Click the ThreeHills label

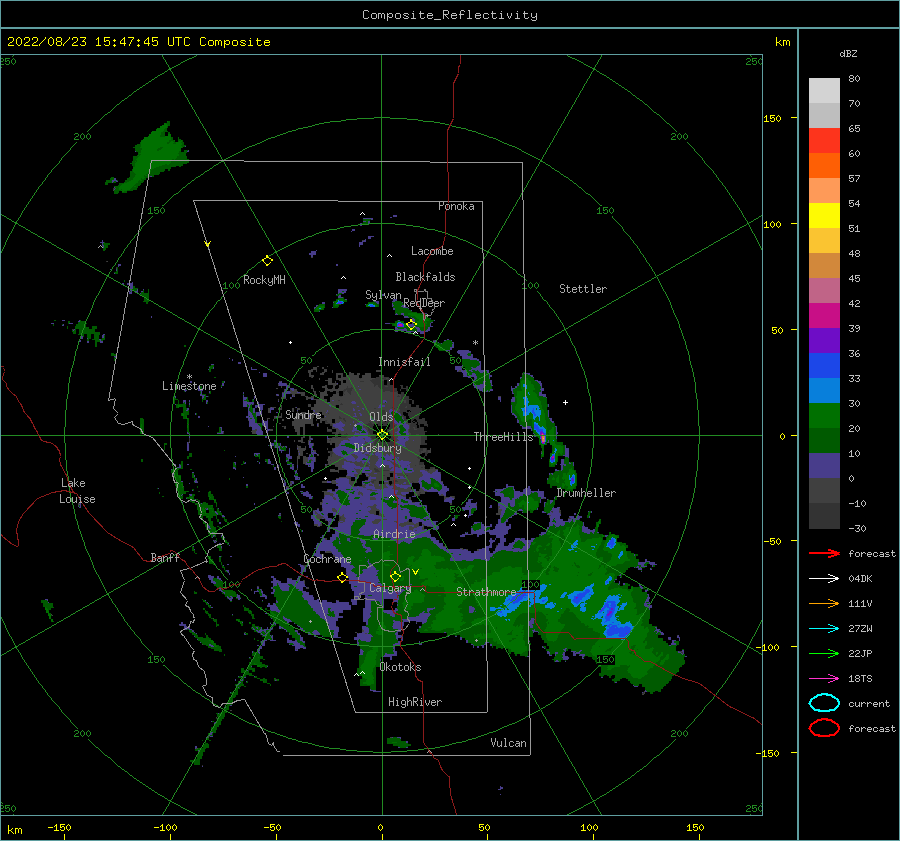pos(503,437)
